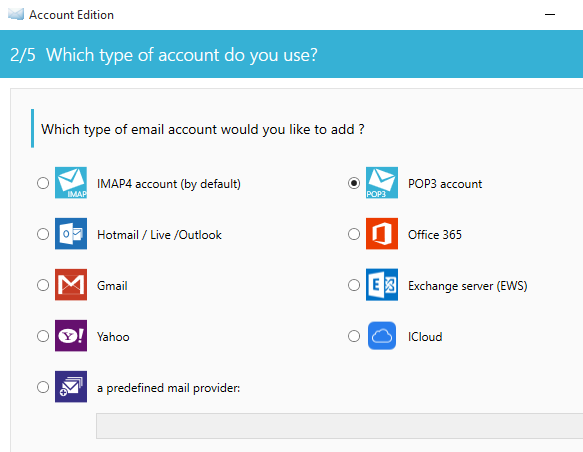Select the ICloud radio button
Viewport: 583px width, 452px height.
coord(354,336)
